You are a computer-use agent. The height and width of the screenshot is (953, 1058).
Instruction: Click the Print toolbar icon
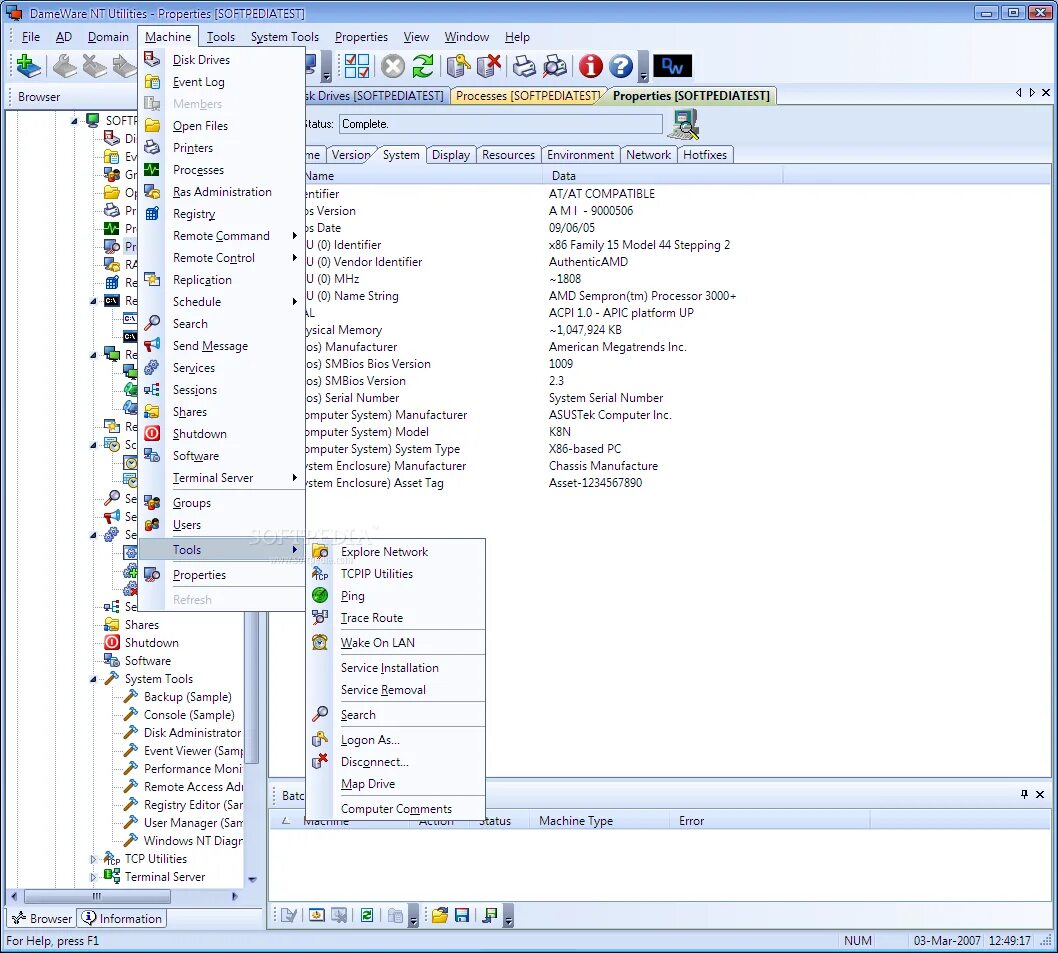point(524,66)
